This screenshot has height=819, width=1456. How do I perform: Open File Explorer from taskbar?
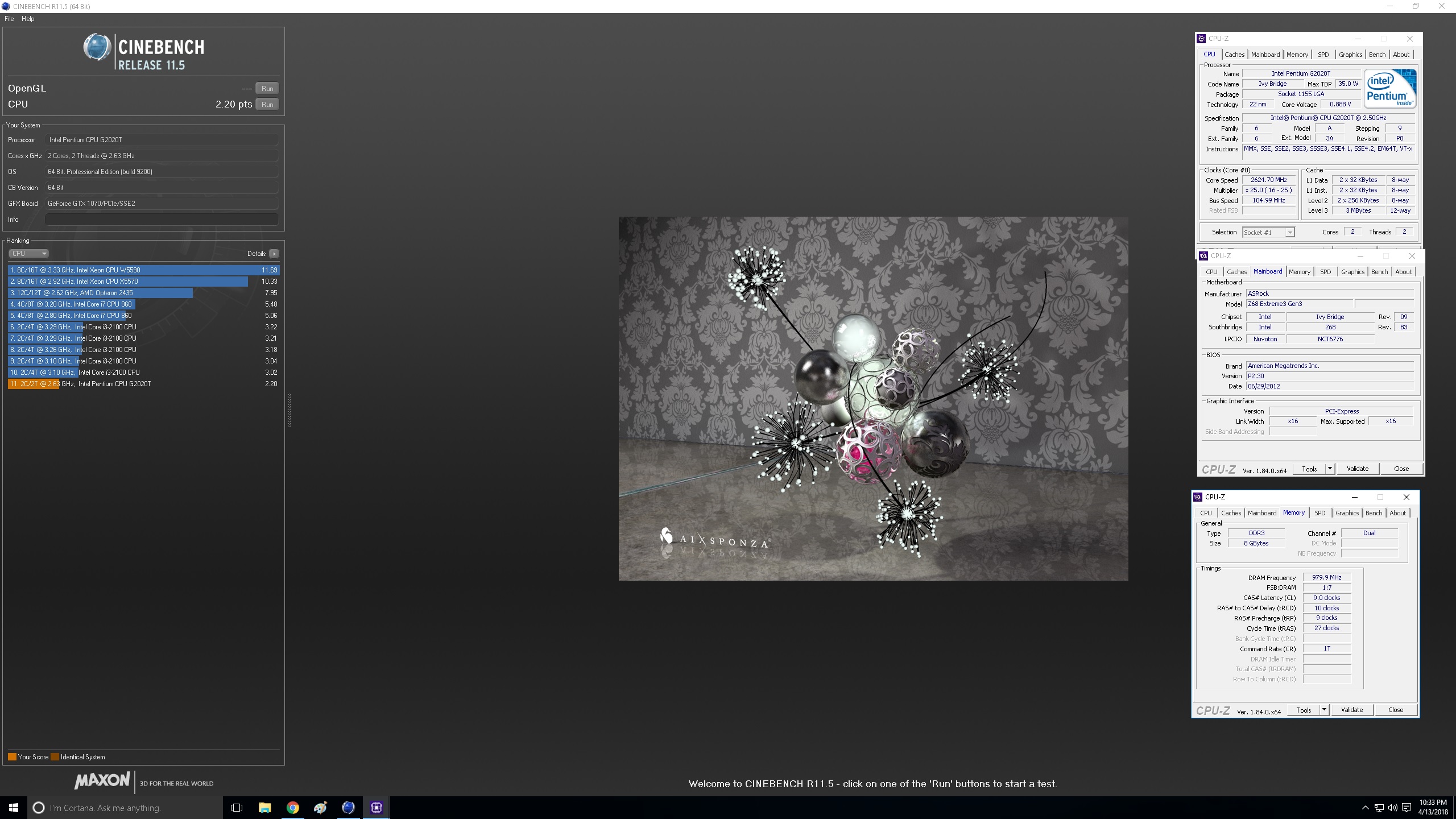pyautogui.click(x=264, y=808)
